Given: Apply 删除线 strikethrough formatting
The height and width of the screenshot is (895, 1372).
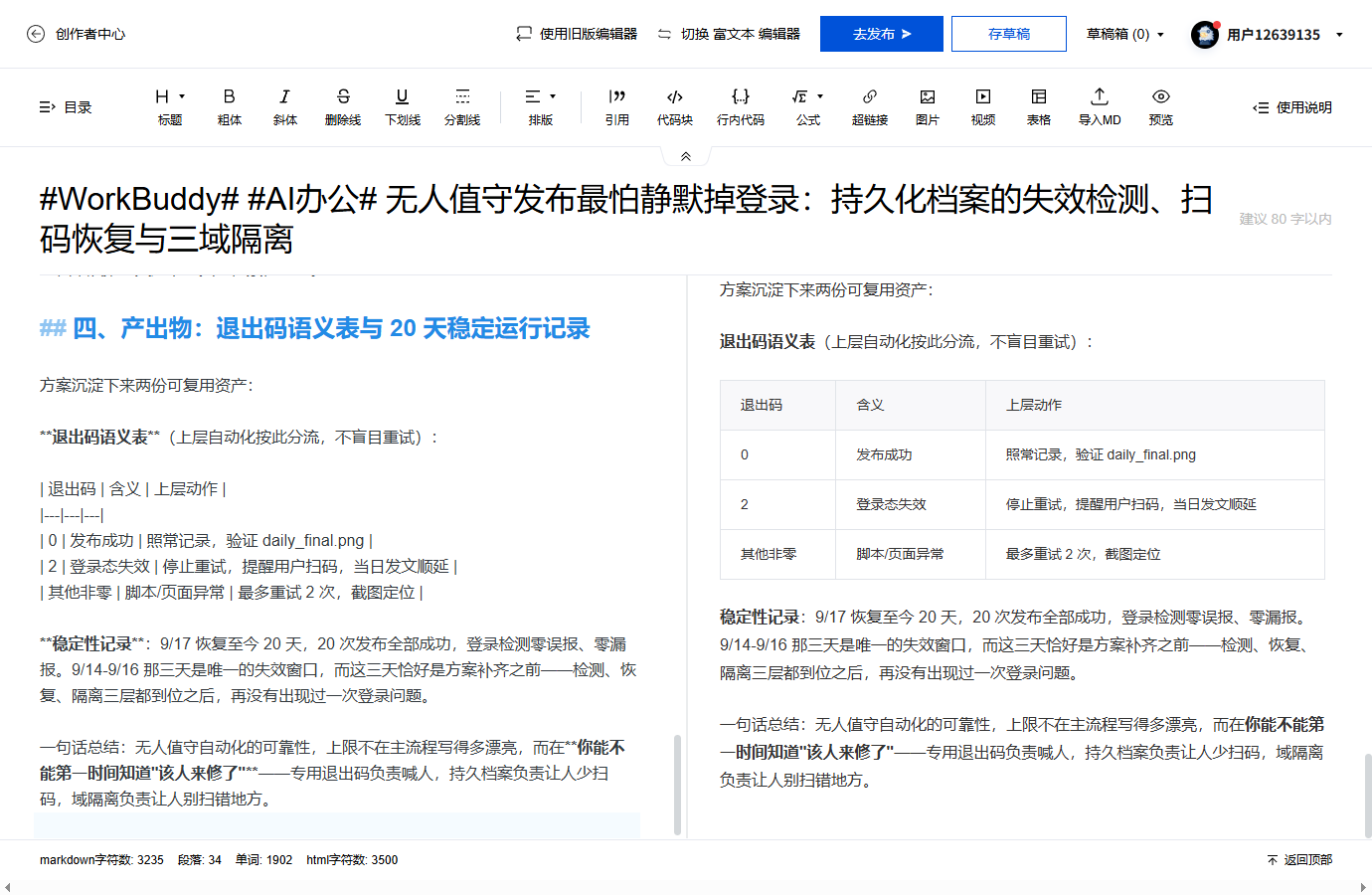Looking at the screenshot, I should click(x=343, y=106).
